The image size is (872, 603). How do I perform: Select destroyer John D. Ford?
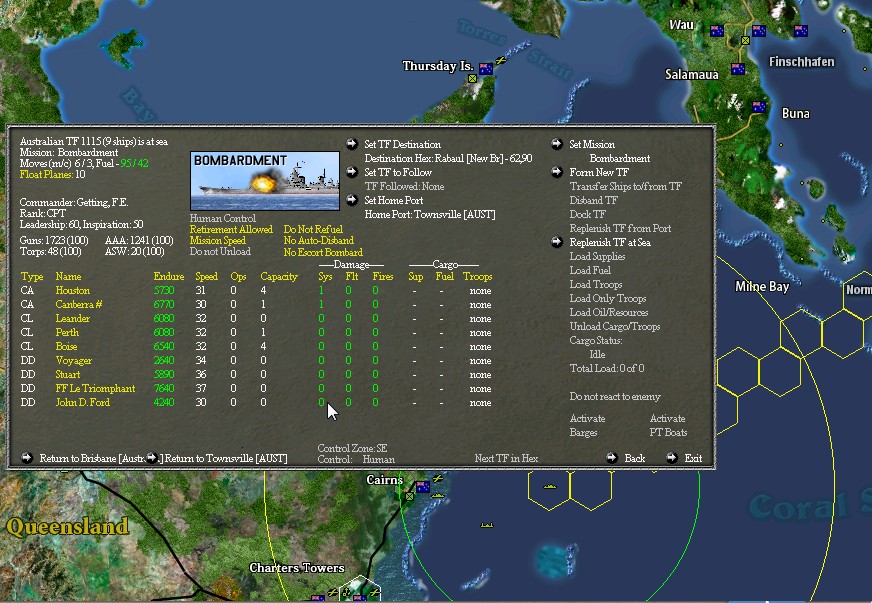click(x=82, y=402)
